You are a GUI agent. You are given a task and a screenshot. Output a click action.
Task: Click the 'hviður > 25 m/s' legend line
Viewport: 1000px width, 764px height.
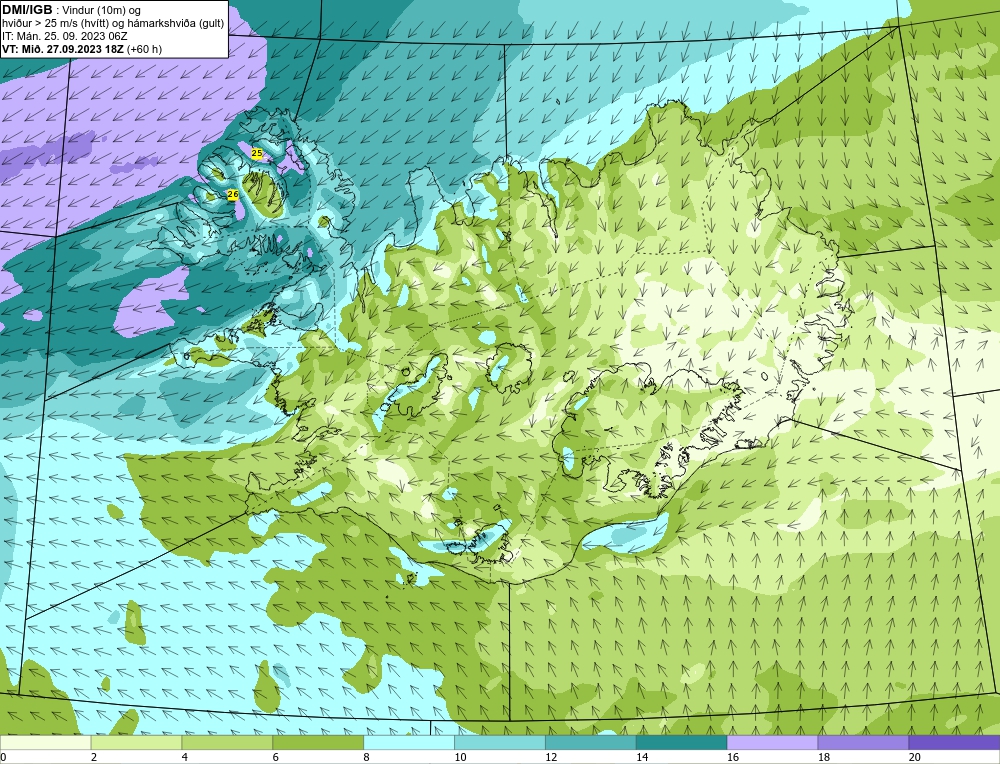click(113, 24)
